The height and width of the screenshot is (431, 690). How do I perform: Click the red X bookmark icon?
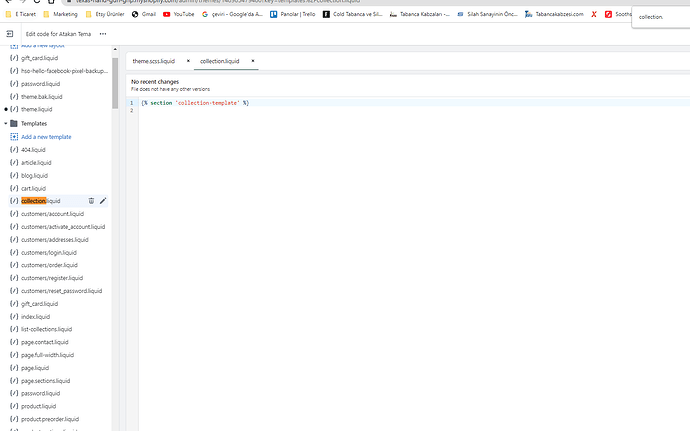594,14
